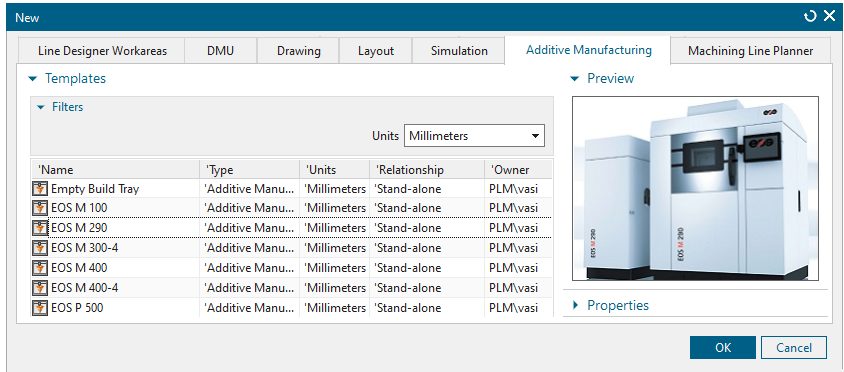
Task: Click the EOS M 400-4 template icon
Action: (40, 287)
